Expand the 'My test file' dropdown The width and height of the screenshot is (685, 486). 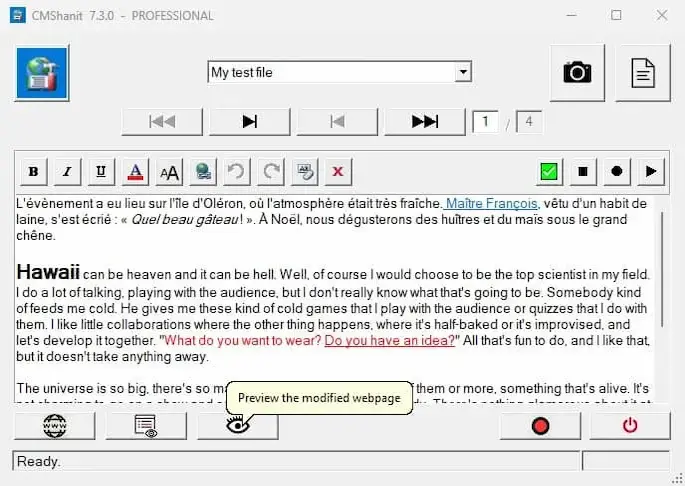(x=463, y=72)
